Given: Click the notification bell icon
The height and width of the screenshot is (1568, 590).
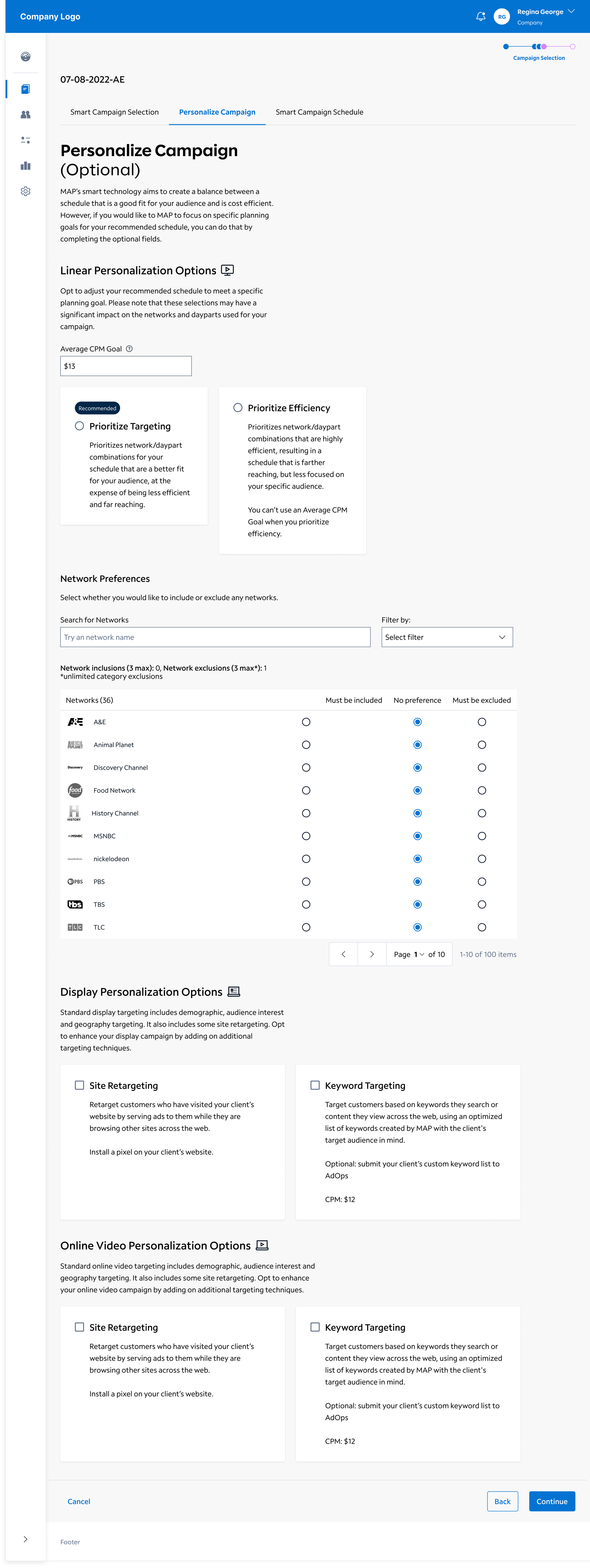Looking at the screenshot, I should [480, 17].
